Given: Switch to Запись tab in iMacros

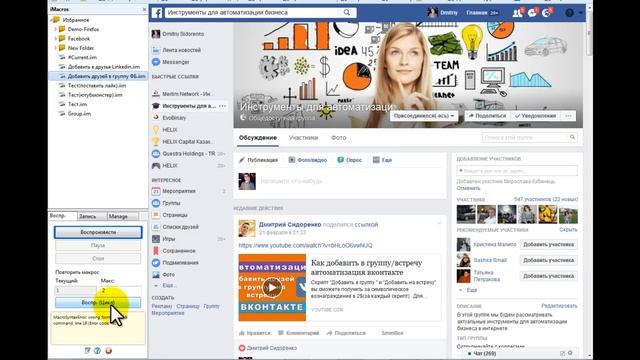Looking at the screenshot, I should [91, 216].
